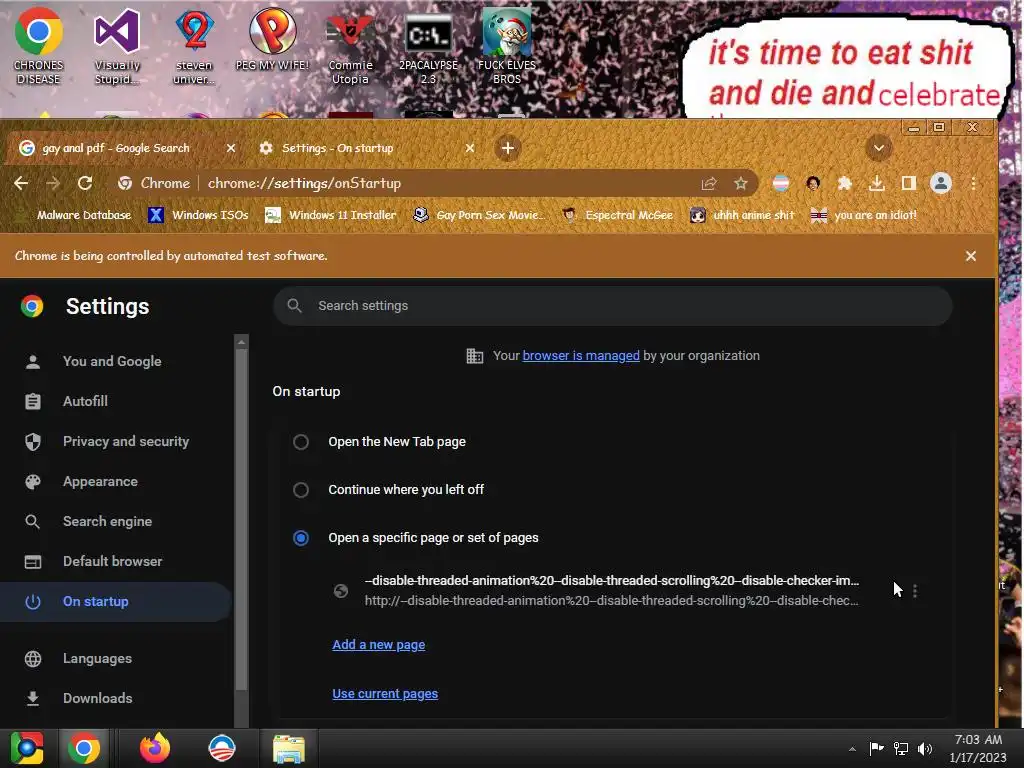The height and width of the screenshot is (768, 1024).
Task: Select the 2PACALYPSE 2.3 desktop icon
Action: click(428, 47)
